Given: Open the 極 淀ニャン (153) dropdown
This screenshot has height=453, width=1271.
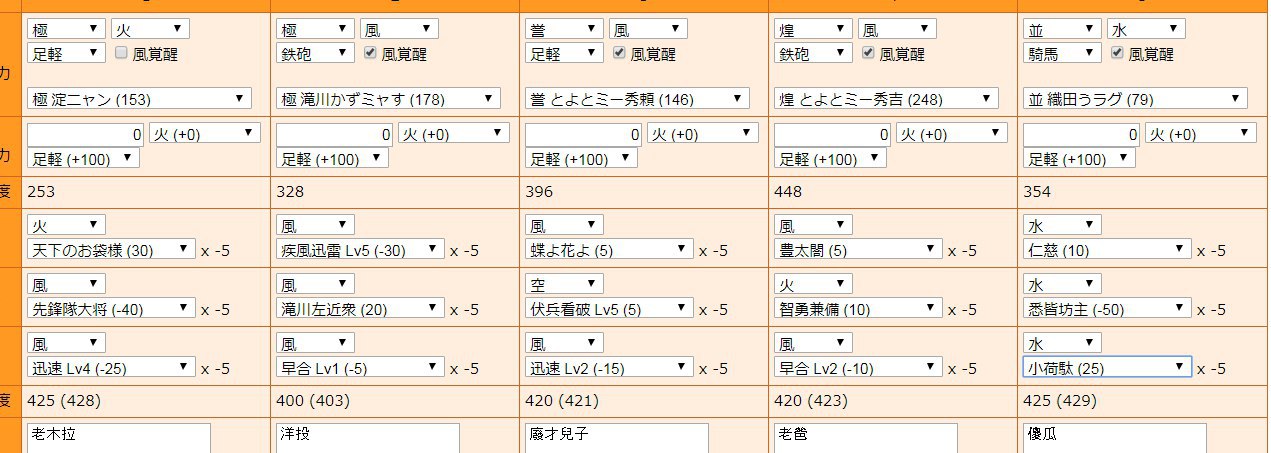Looking at the screenshot, I should pyautogui.click(x=139, y=99).
